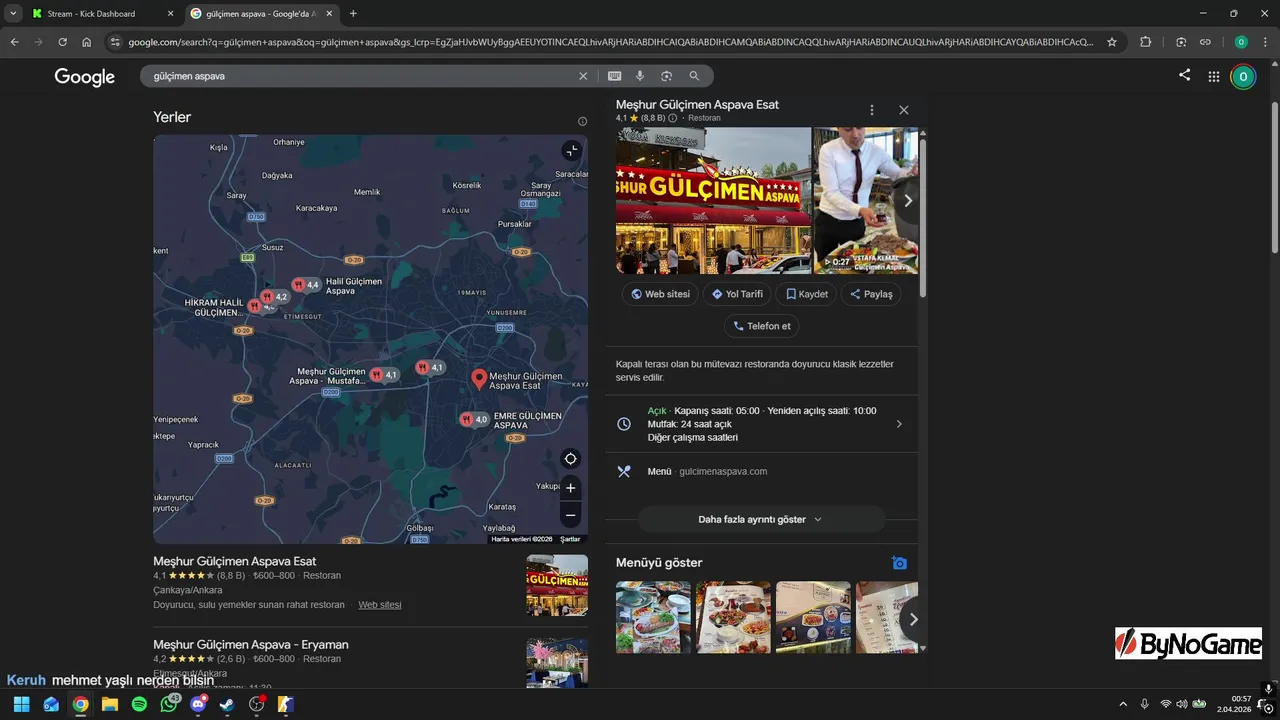
Task: Play the 0:27 video thumbnail
Action: [x=865, y=200]
